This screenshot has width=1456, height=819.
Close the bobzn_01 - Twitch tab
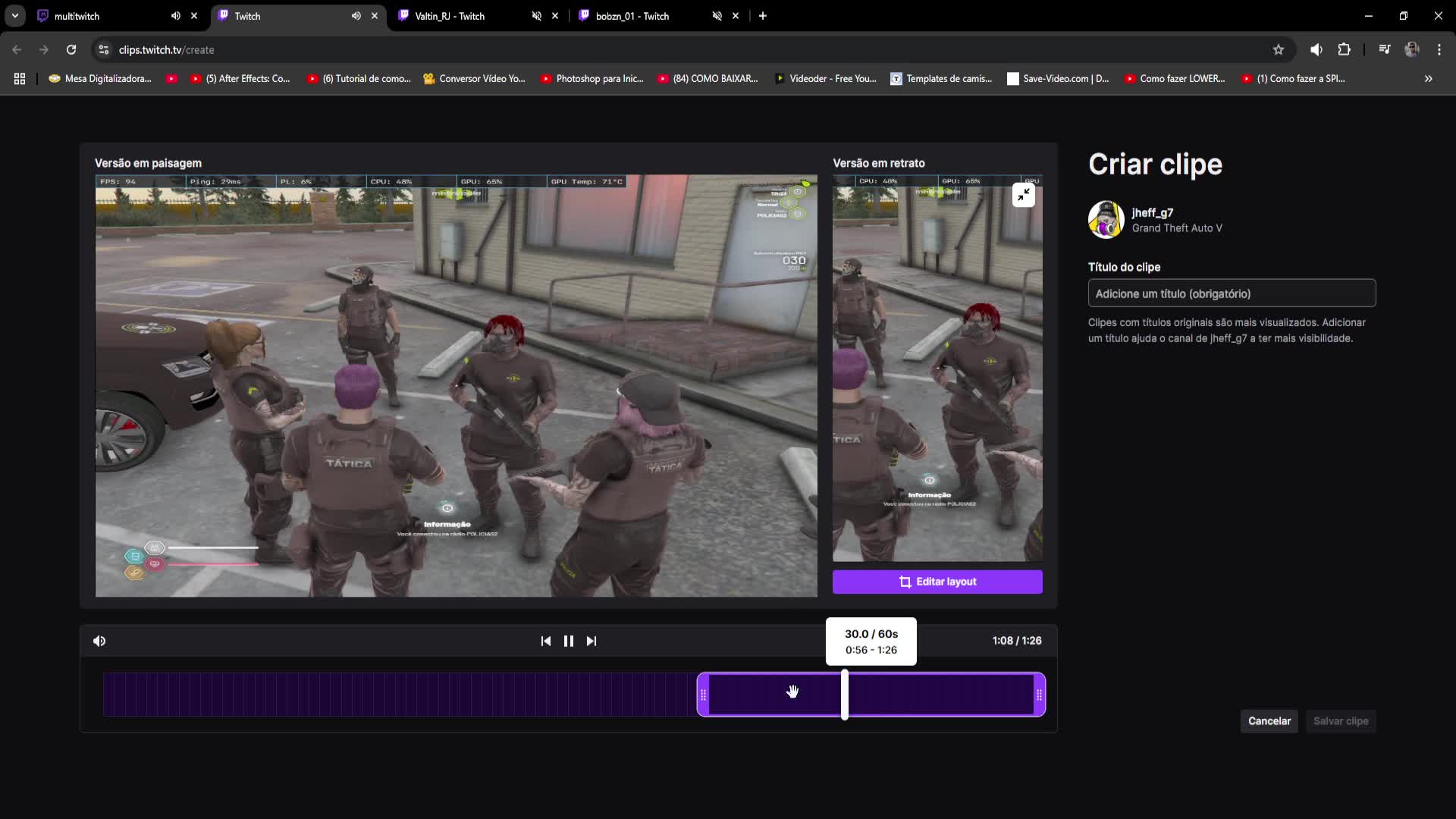coord(736,16)
